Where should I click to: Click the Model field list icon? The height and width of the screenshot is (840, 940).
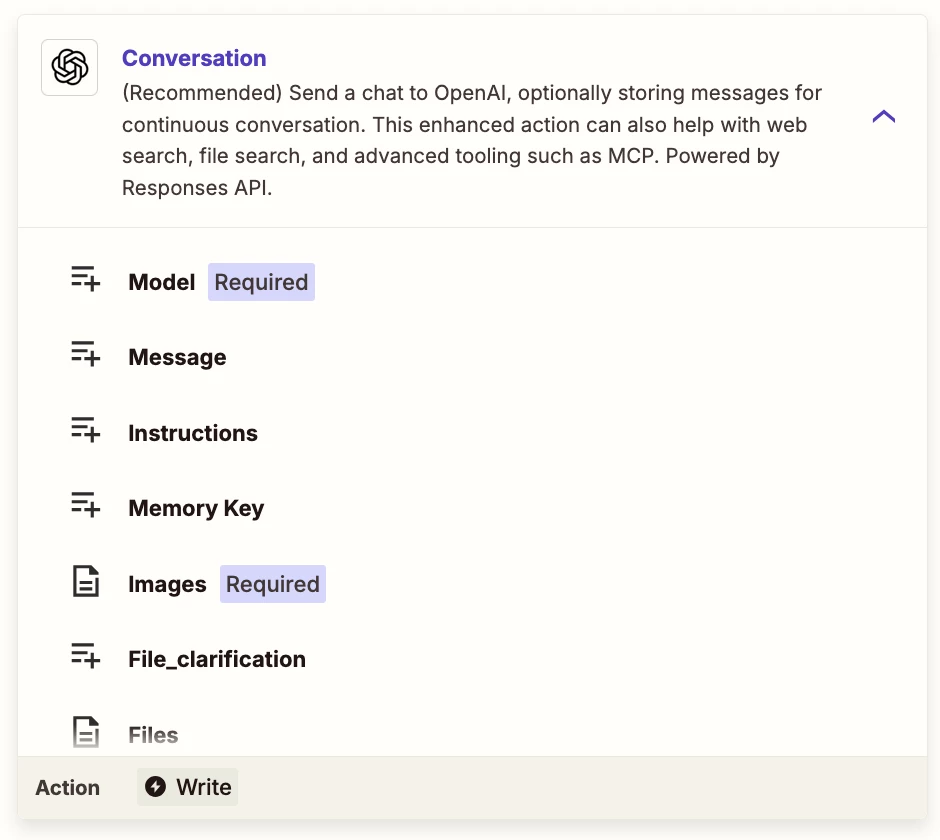coord(86,279)
